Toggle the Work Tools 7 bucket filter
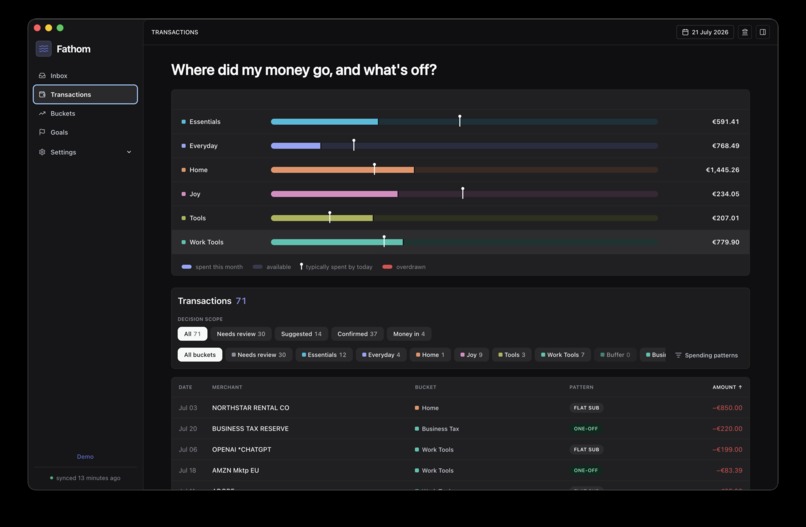 [562, 355]
